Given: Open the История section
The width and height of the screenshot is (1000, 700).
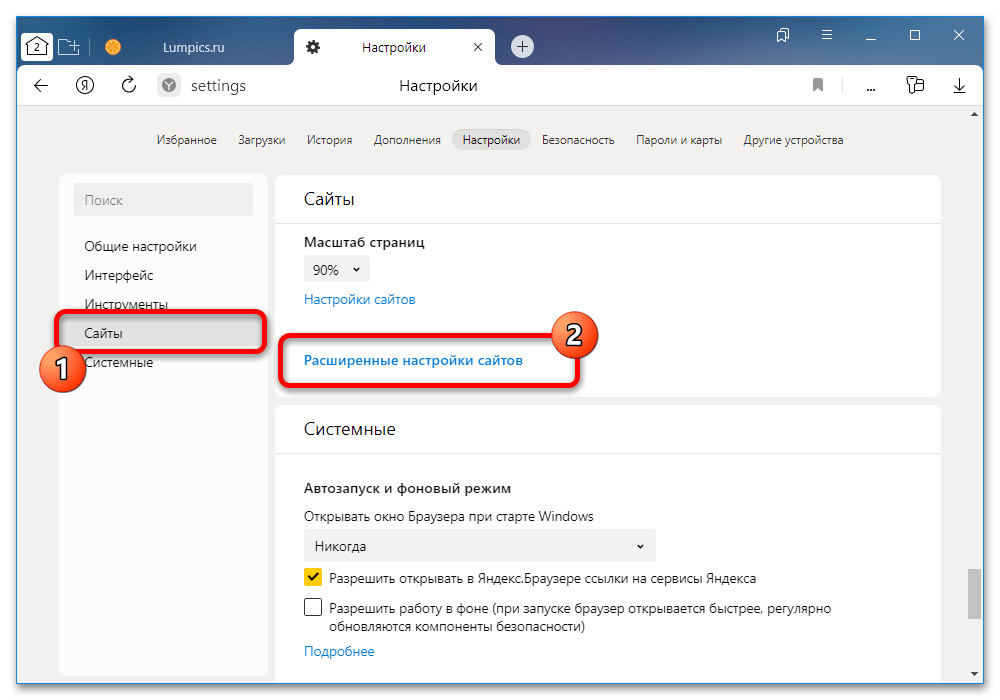Looking at the screenshot, I should point(329,140).
